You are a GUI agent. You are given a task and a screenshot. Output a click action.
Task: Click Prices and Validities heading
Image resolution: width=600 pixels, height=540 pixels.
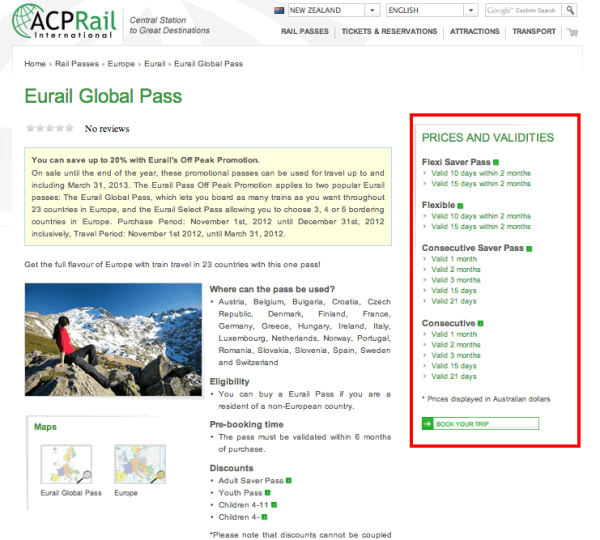pyautogui.click(x=488, y=138)
